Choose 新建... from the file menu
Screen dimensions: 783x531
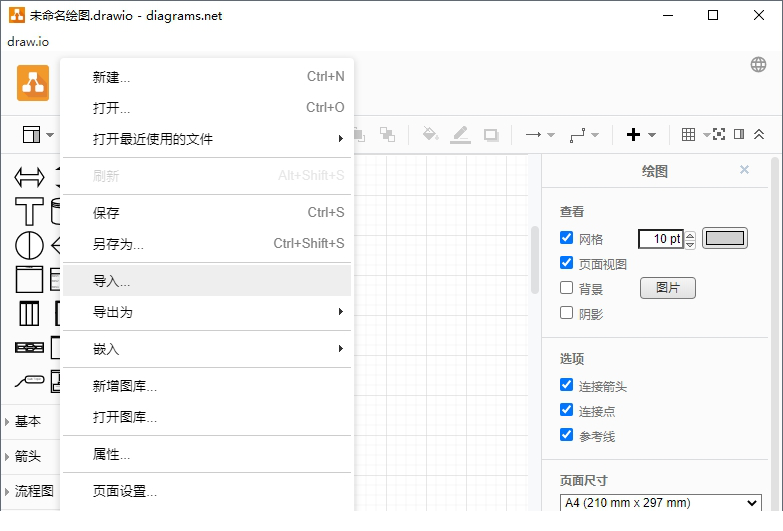coord(207,77)
